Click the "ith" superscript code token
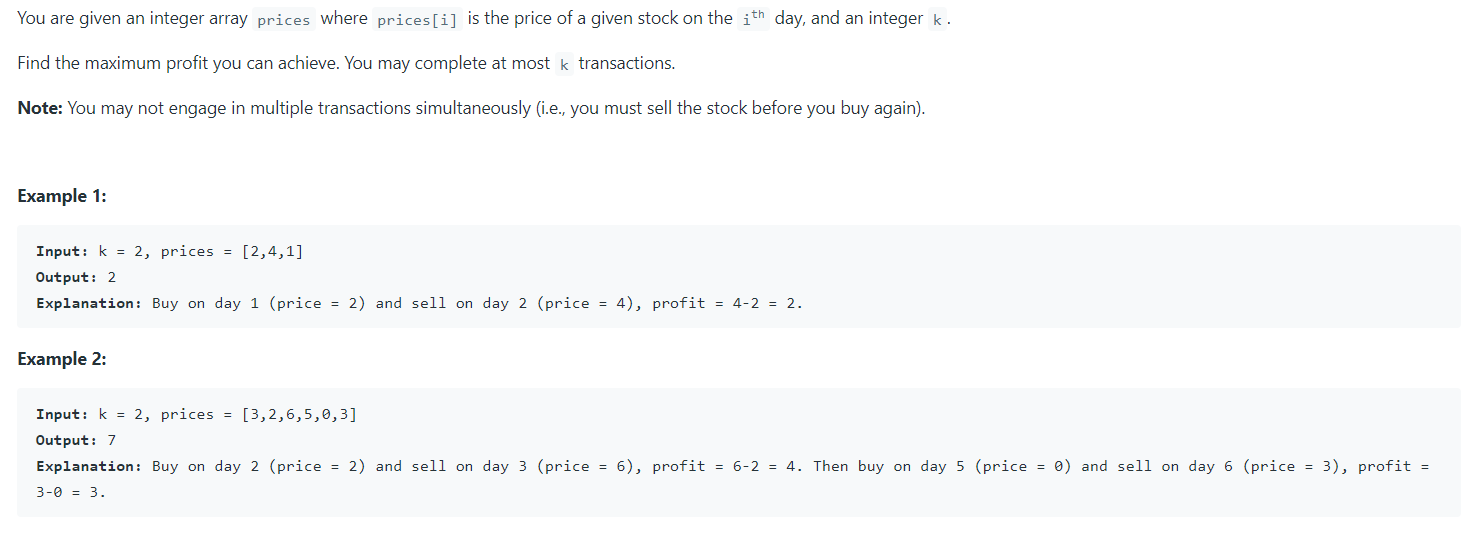Image resolution: width=1477 pixels, height=545 pixels. (754, 19)
